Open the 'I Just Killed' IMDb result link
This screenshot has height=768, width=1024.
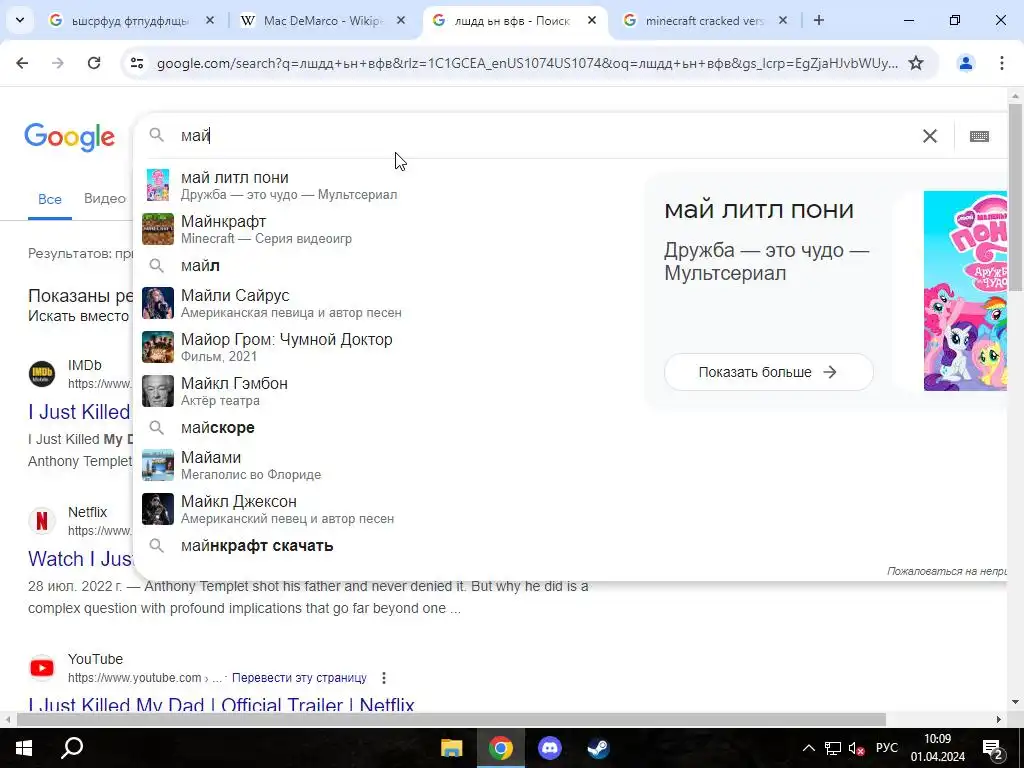tap(79, 412)
